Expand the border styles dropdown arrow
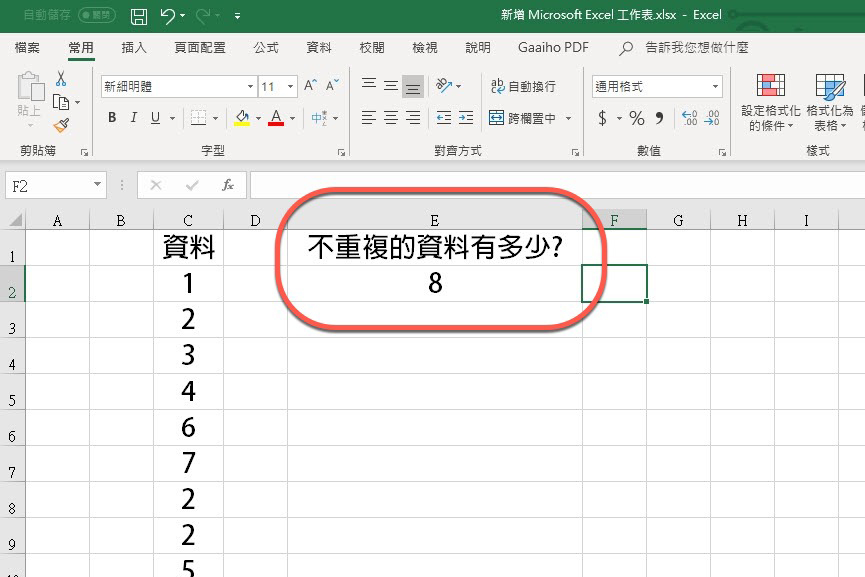The image size is (865, 577). point(214,118)
